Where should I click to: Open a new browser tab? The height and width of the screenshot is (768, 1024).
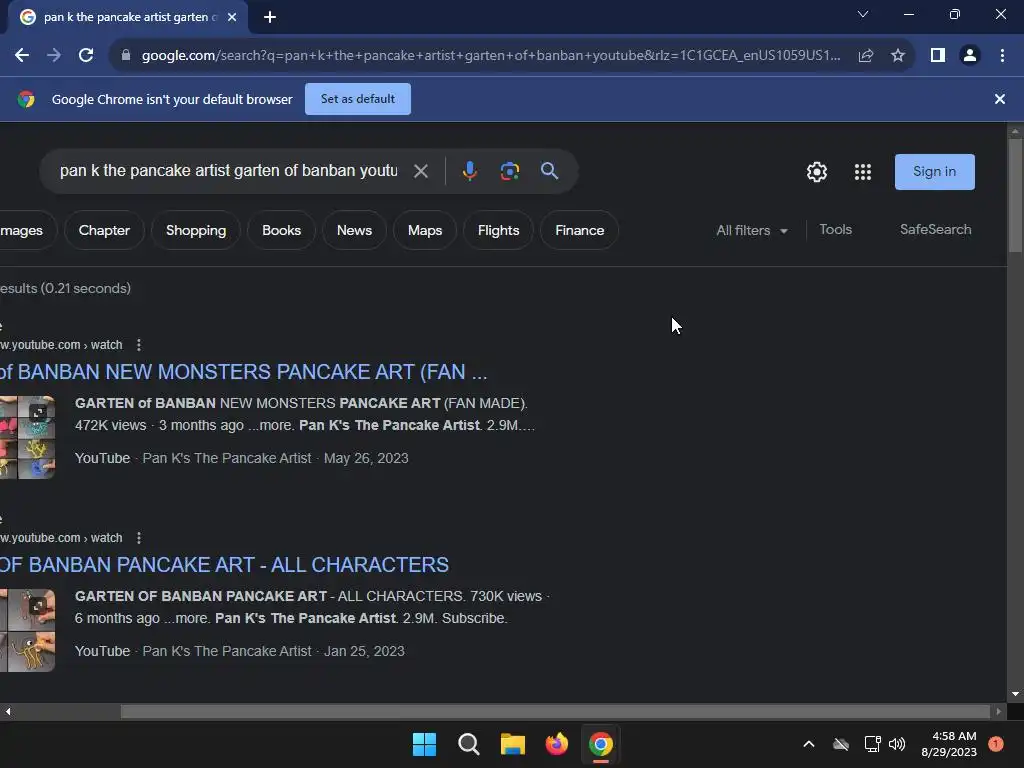[270, 17]
